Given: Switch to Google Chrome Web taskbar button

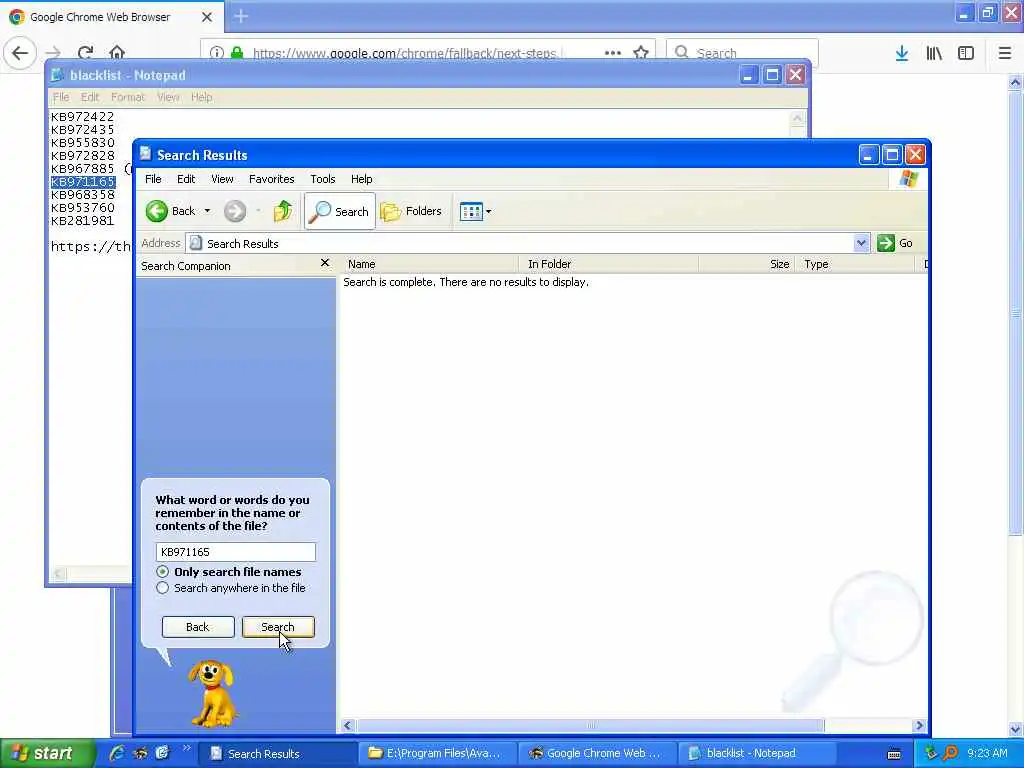Looking at the screenshot, I should (597, 753).
